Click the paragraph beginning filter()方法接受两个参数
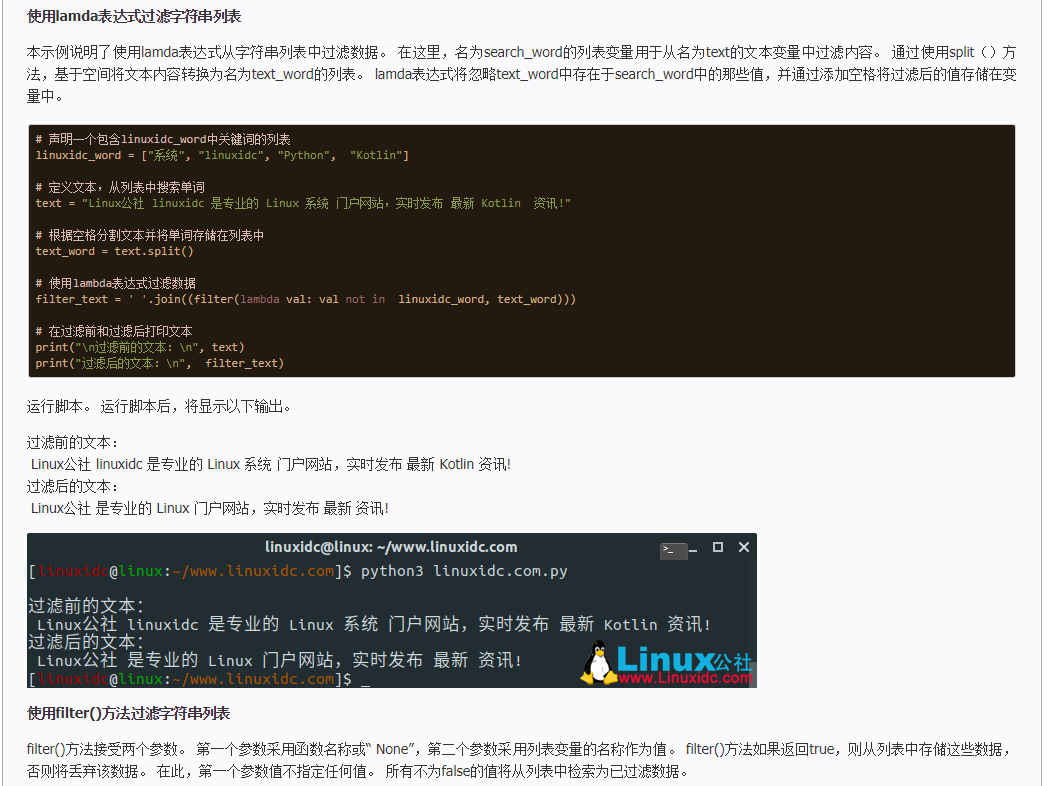The image size is (1047, 786). [519, 760]
